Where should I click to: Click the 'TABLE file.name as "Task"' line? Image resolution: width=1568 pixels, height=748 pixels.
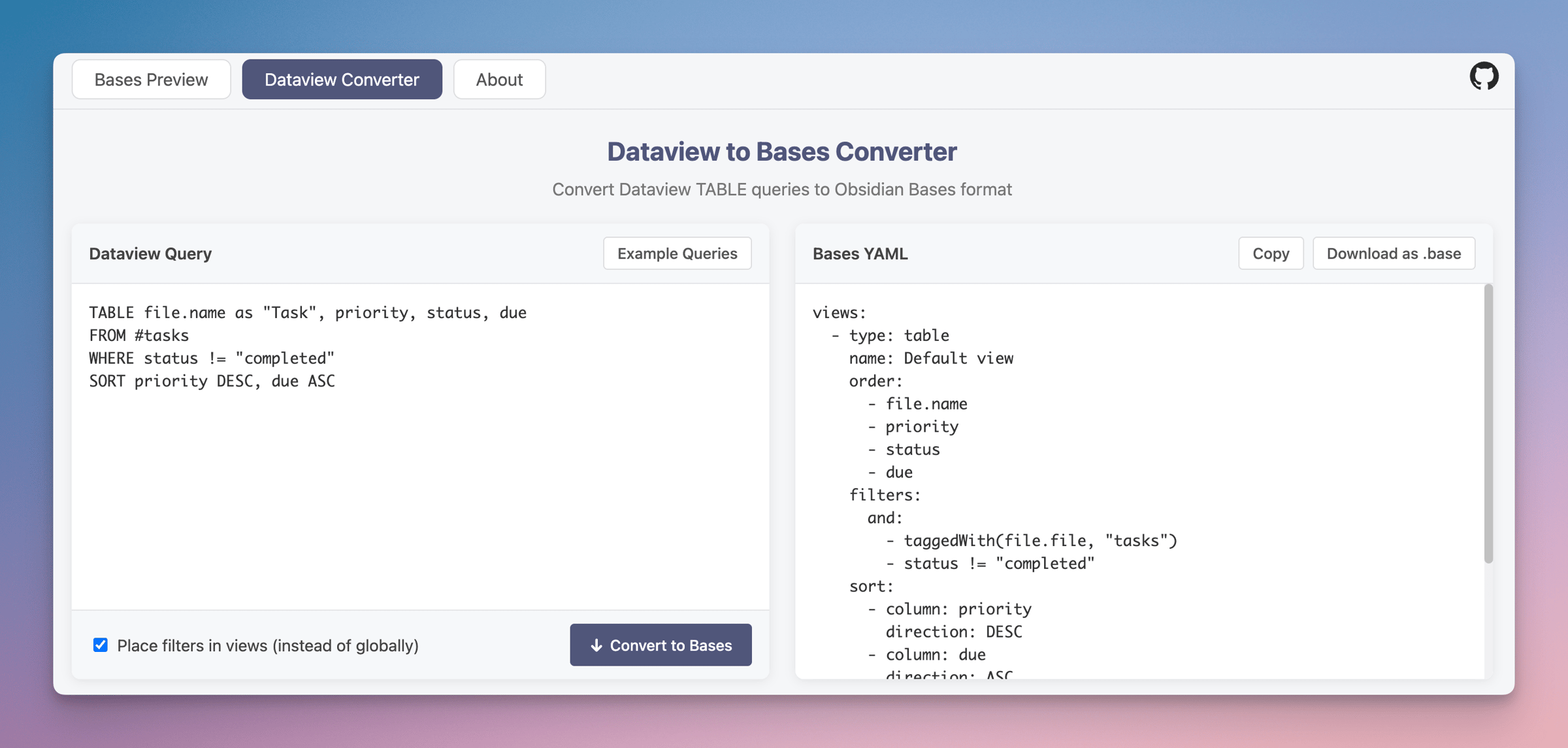click(x=308, y=312)
